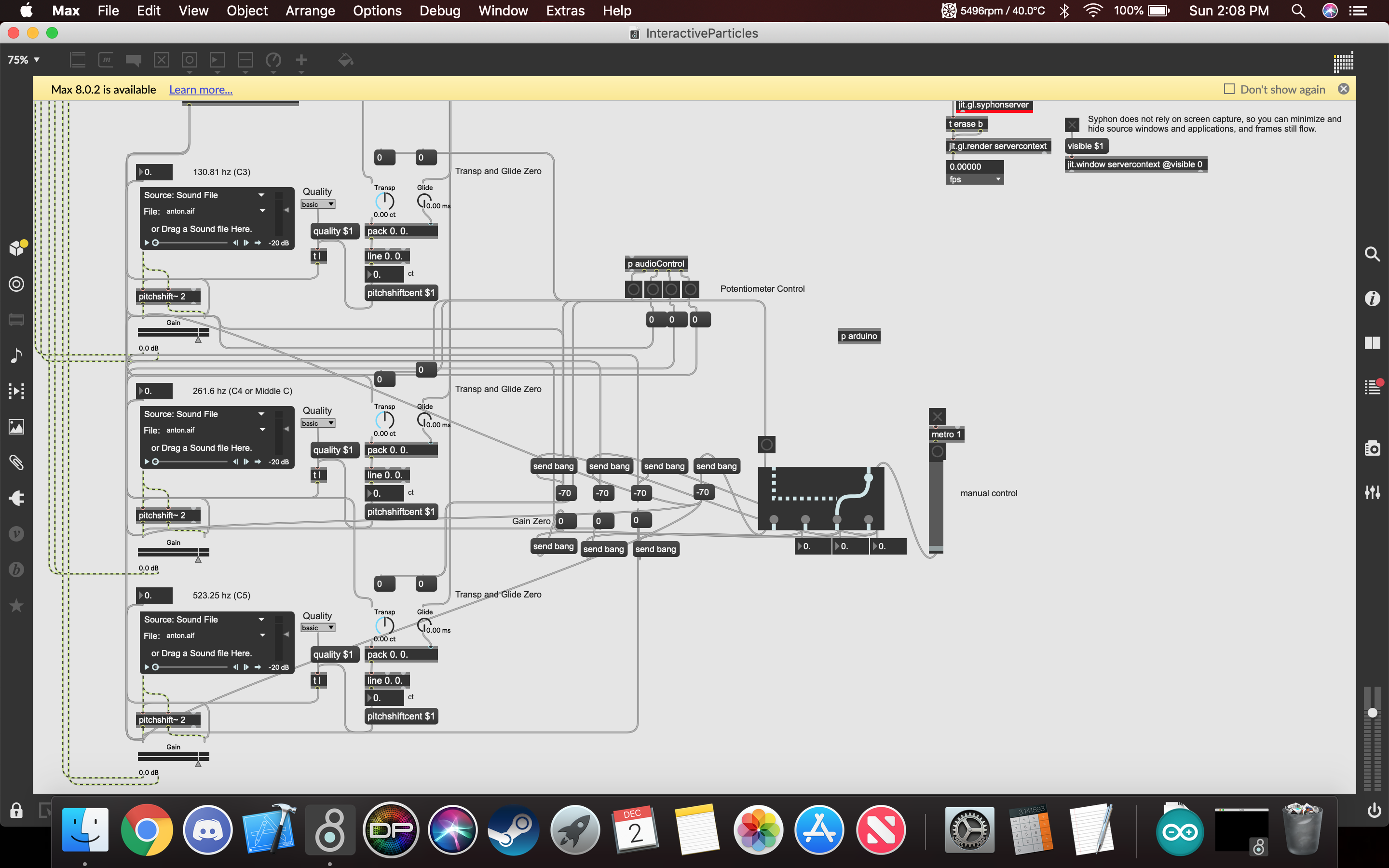Image resolution: width=1389 pixels, height=868 pixels.
Task: Open the object browser in left toolbar
Action: coord(16,284)
